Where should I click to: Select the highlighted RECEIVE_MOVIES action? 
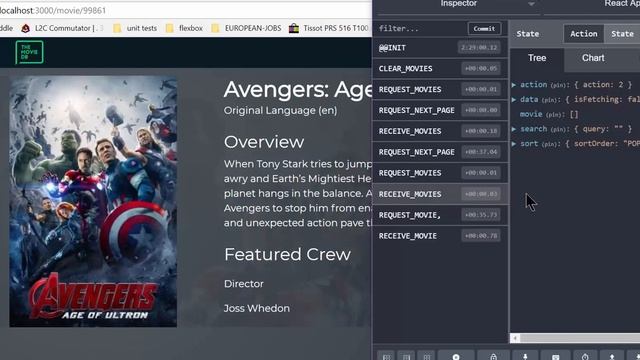point(440,194)
